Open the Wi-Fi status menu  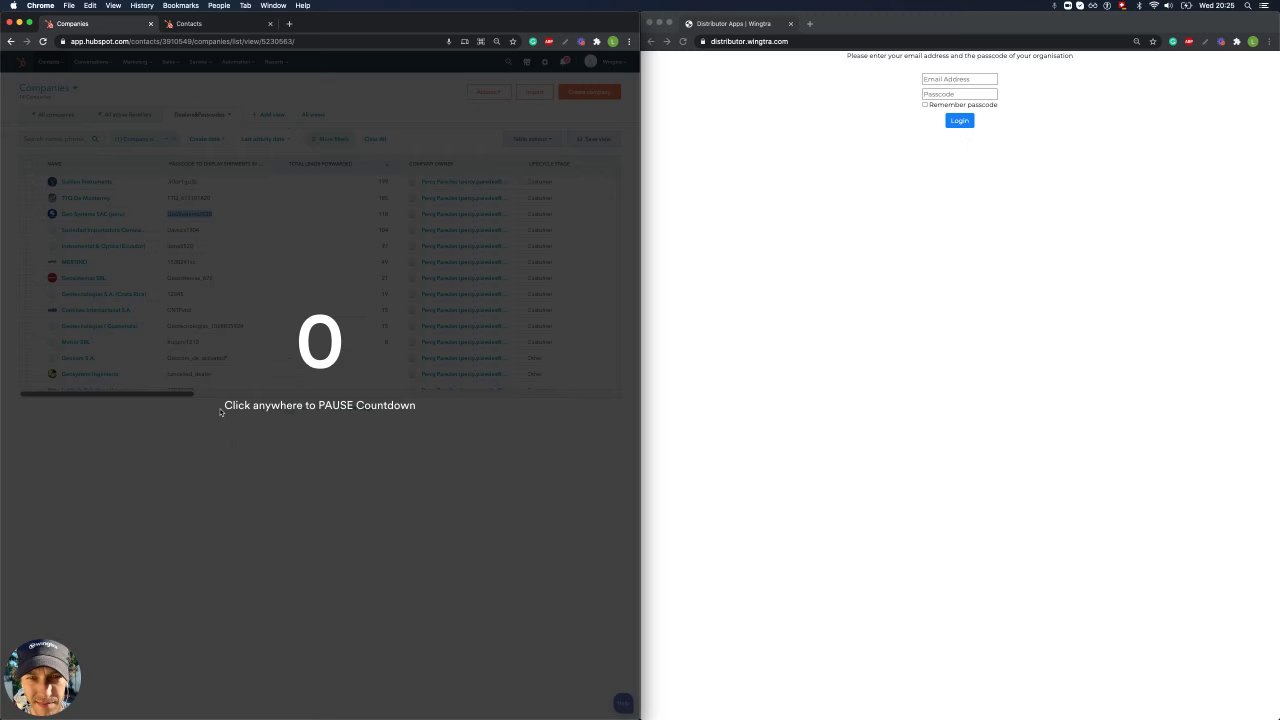[1154, 5]
